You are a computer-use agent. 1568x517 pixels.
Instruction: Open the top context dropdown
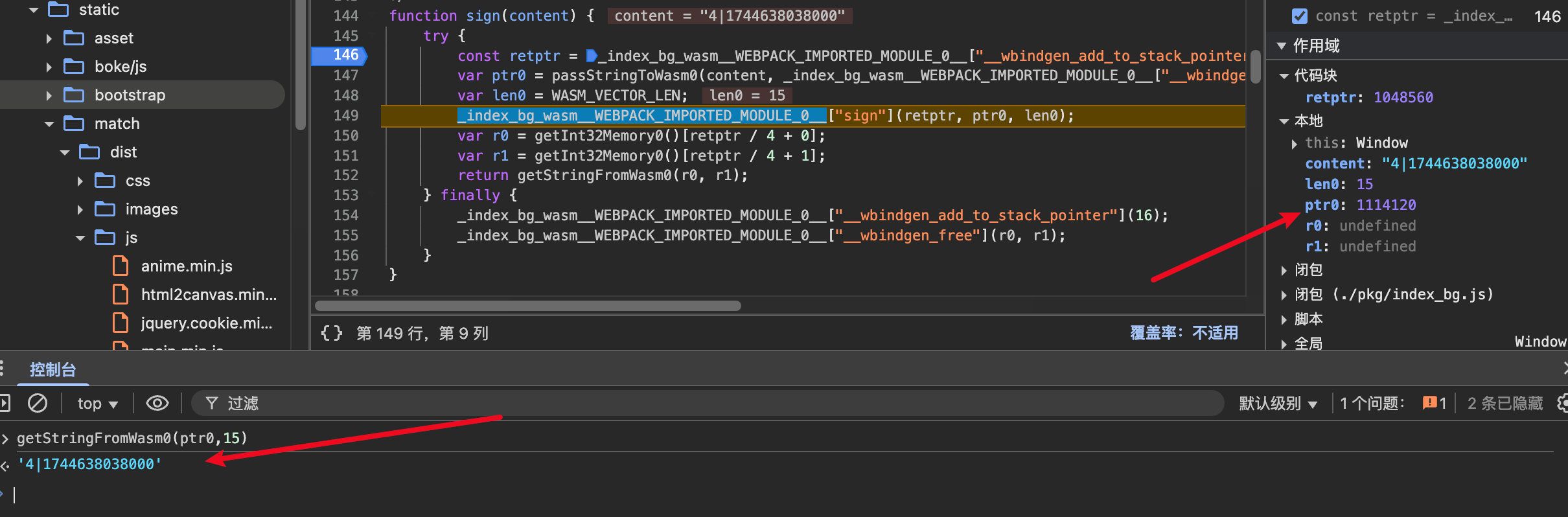coord(98,404)
